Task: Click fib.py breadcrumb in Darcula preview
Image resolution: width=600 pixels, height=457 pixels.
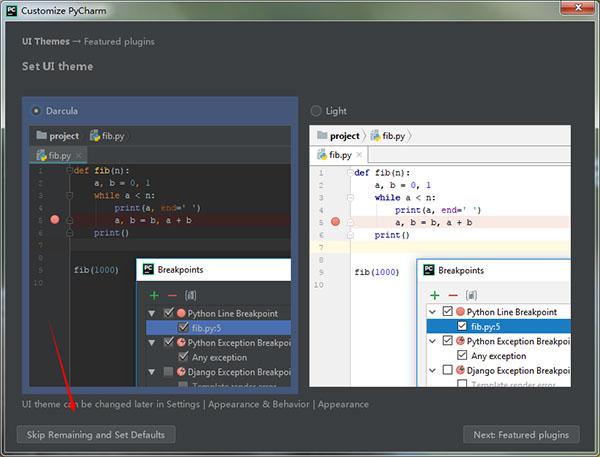Action: [x=108, y=136]
